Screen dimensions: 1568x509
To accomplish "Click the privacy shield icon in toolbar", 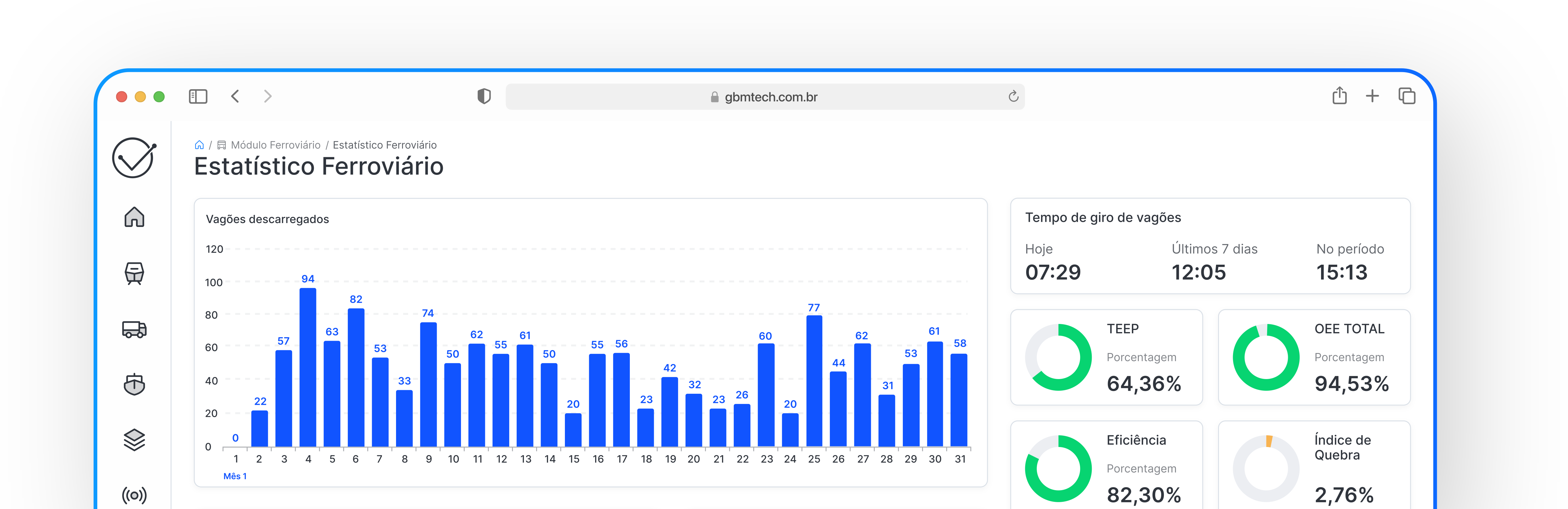I will [x=484, y=96].
